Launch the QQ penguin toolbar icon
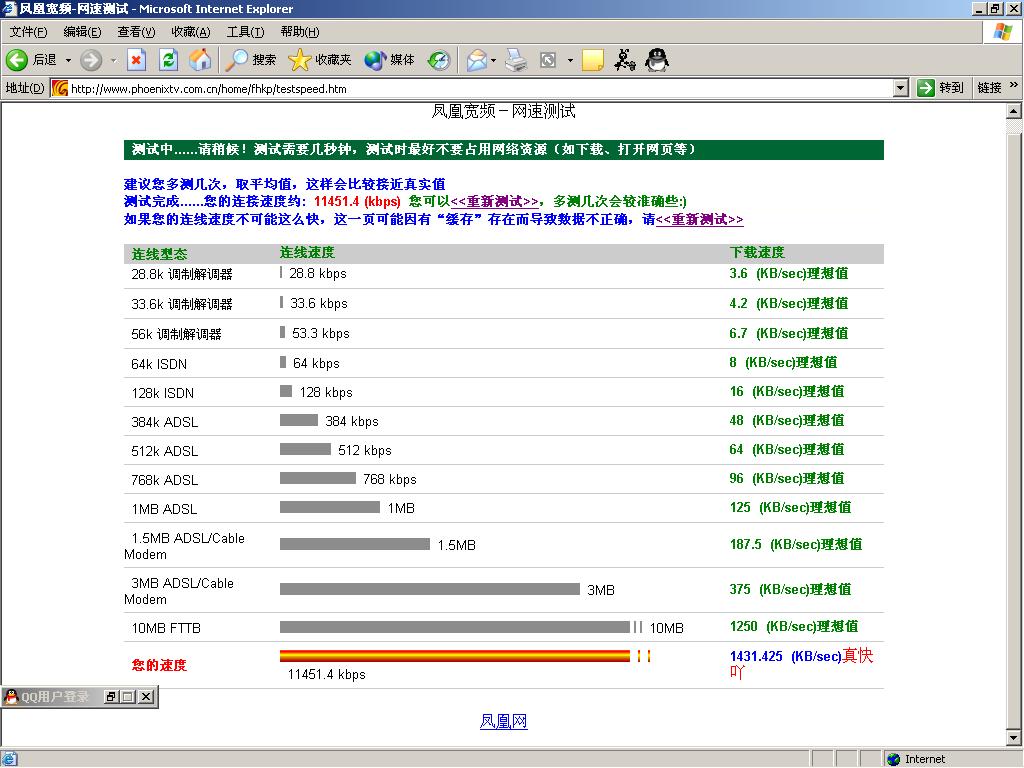Screen dimensions: 1024x768 click(657, 60)
